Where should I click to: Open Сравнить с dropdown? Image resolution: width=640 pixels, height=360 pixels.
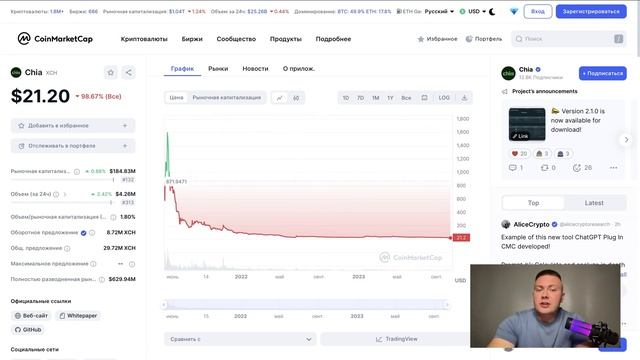coord(241,339)
